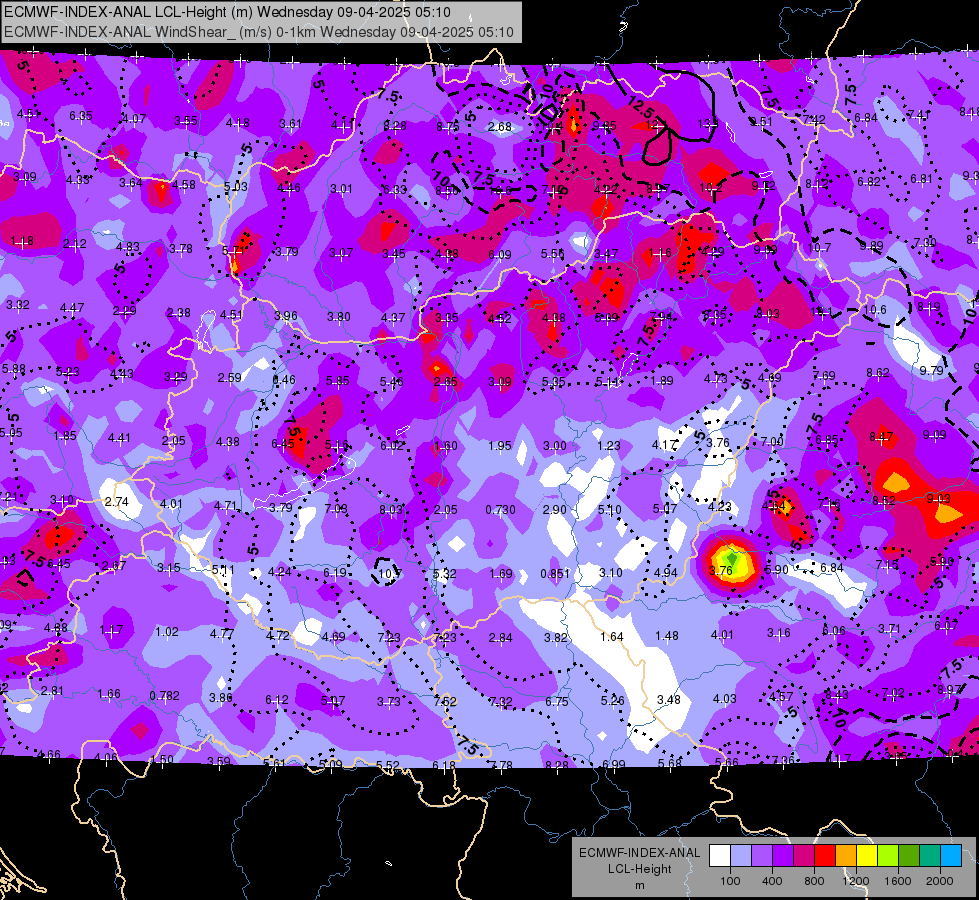
Task: Click the wind shear value 2.74
Action: click(x=117, y=502)
